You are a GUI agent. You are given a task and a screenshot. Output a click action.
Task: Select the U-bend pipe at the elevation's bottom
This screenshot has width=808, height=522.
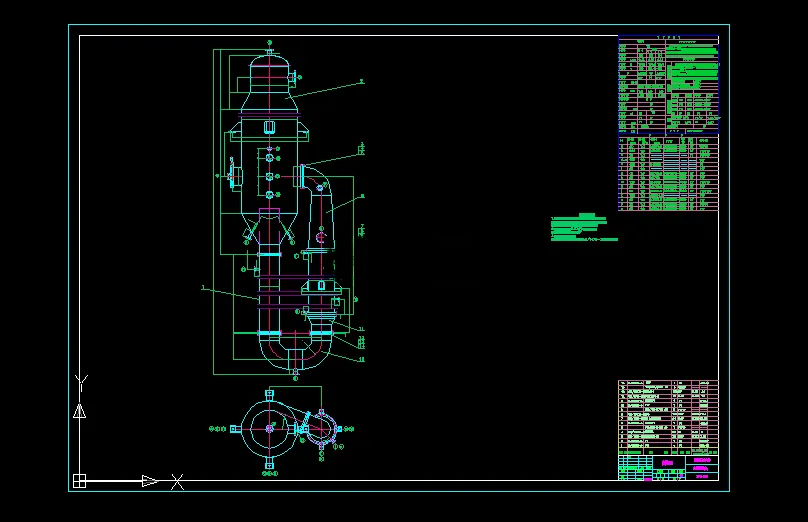pos(295,350)
